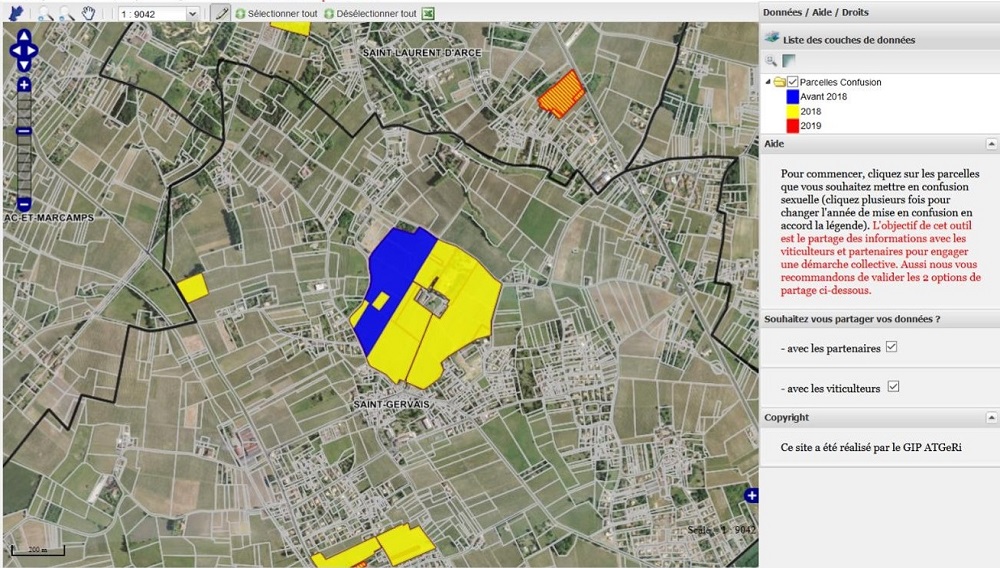Click Désélectionner tout button

pos(370,13)
